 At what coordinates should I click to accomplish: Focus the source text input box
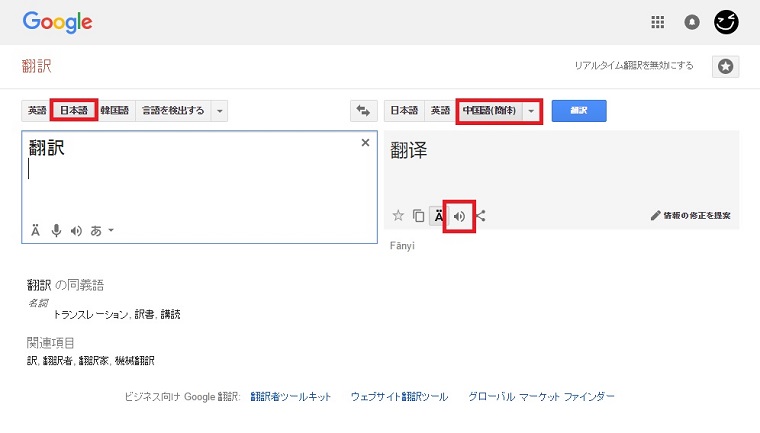(199, 187)
